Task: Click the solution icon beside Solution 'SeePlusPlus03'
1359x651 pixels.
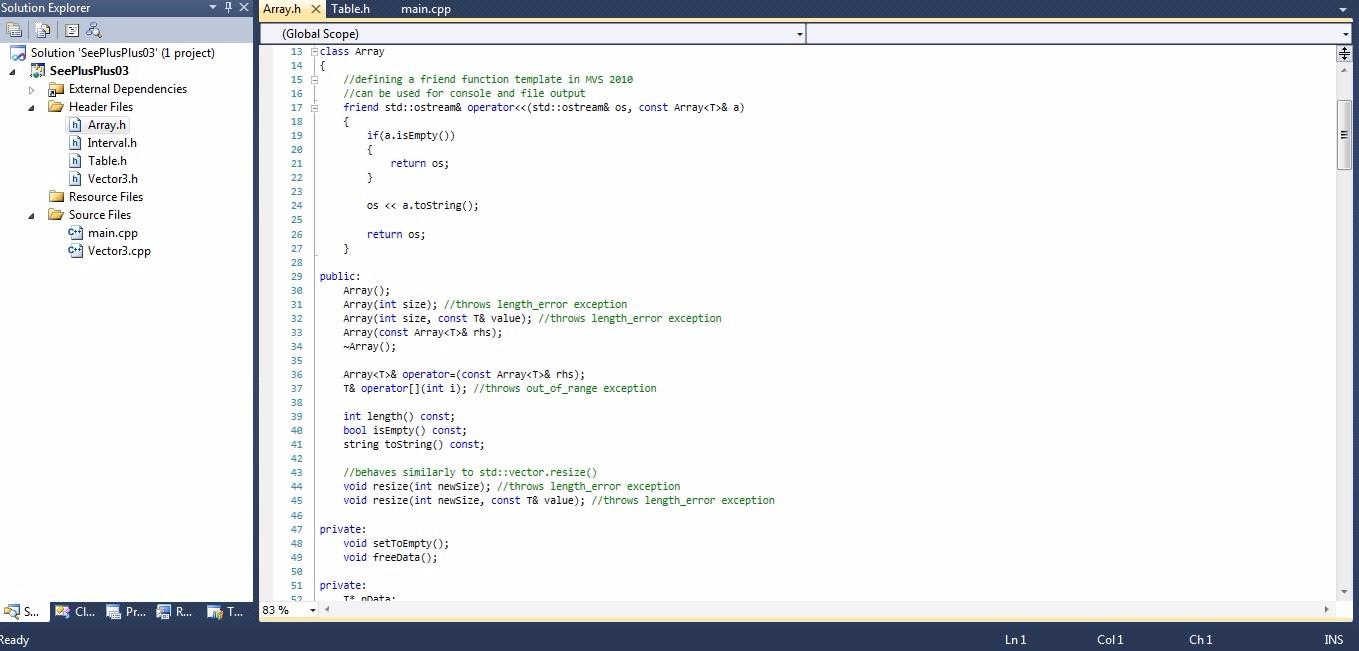Action: coord(18,53)
